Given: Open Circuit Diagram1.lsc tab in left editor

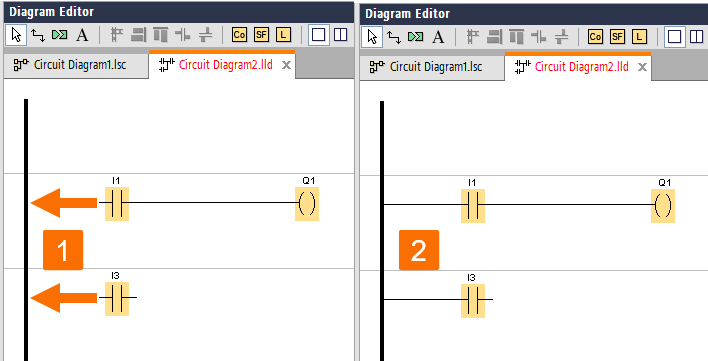Looking at the screenshot, I should pos(76,65).
